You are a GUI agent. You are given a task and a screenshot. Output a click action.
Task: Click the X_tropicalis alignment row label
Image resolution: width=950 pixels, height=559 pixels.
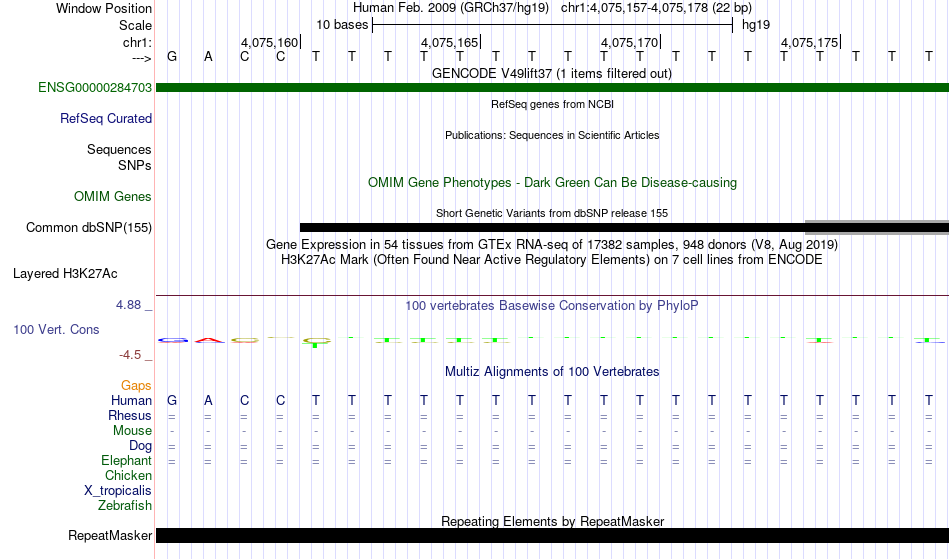(118, 491)
